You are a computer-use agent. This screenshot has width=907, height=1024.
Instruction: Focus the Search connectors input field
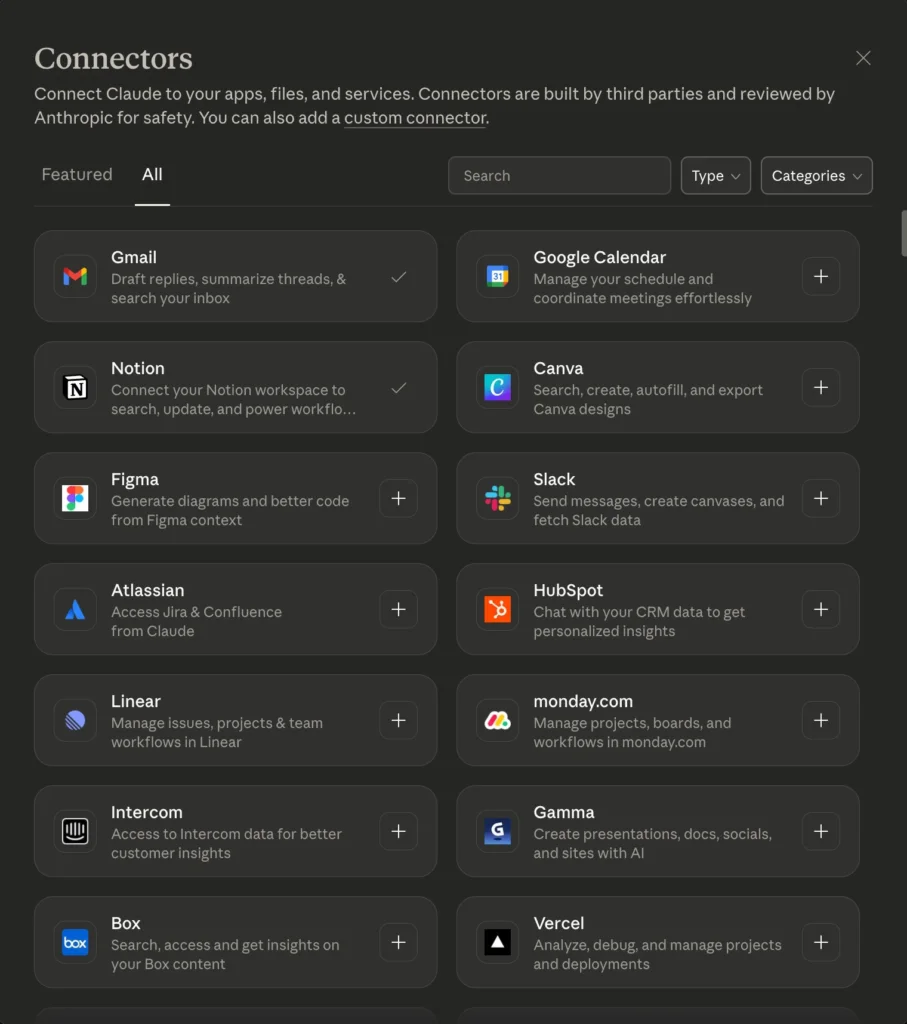559,176
